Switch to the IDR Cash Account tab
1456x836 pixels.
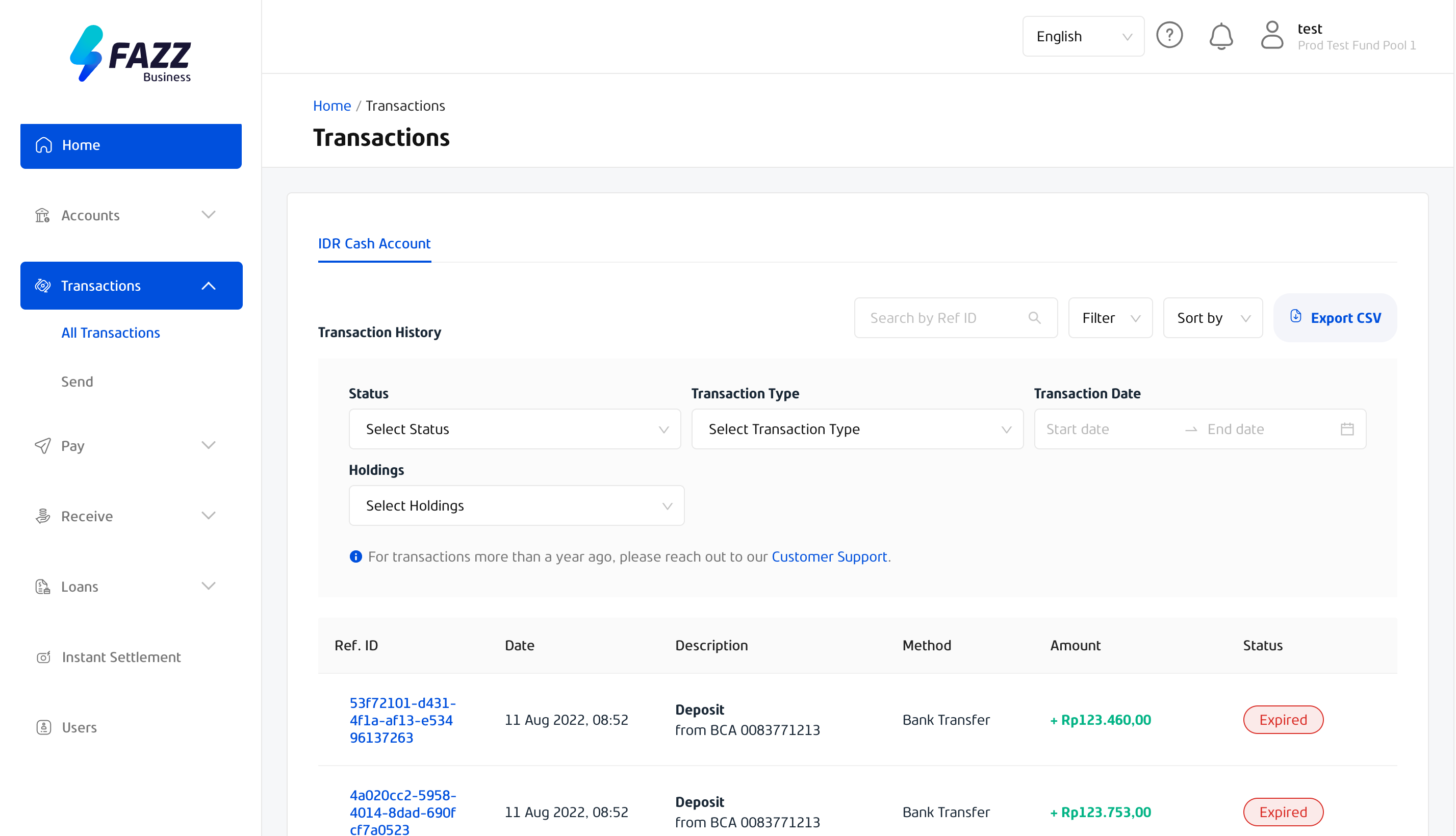[x=374, y=243]
